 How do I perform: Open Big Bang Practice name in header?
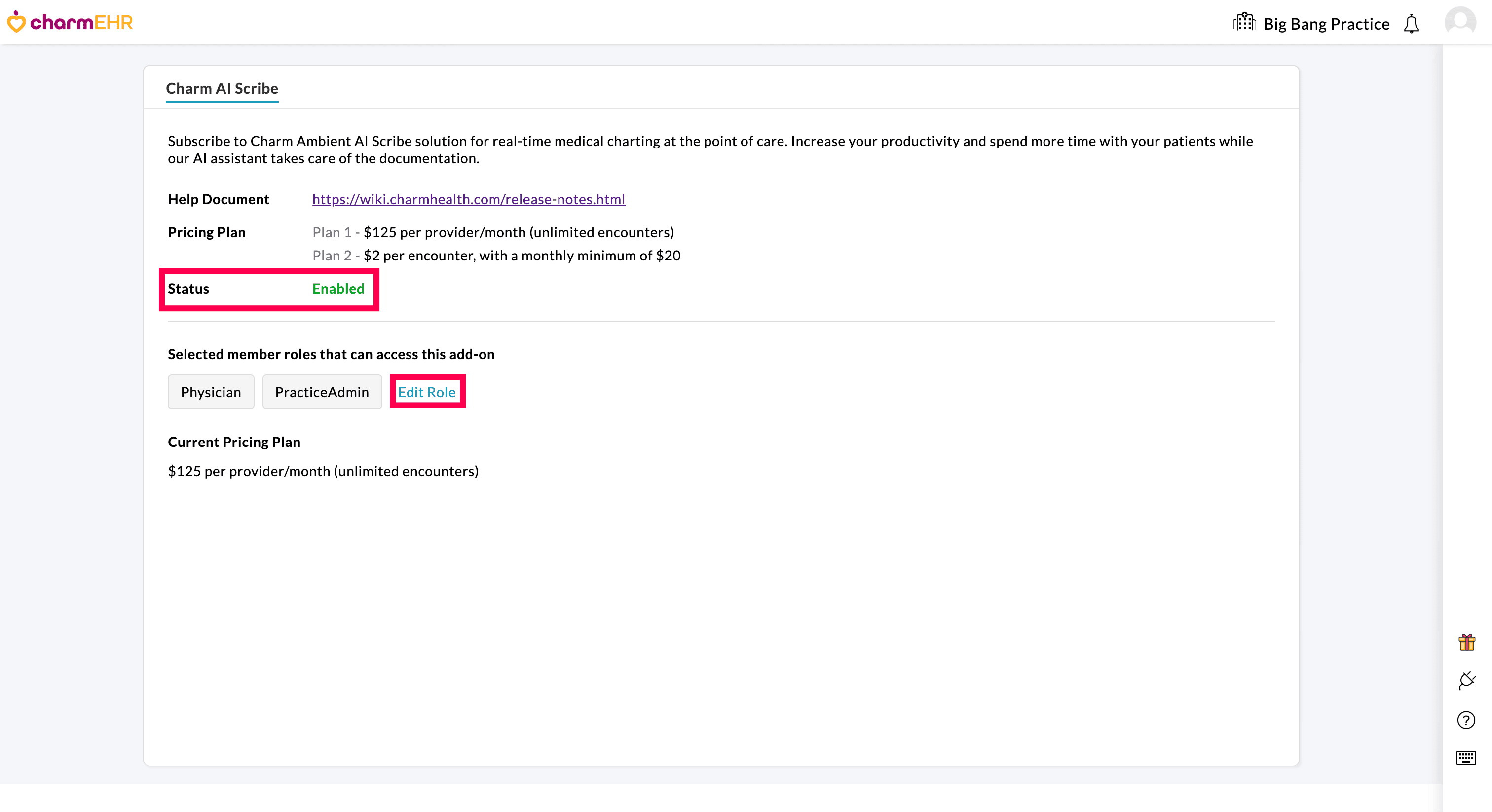(x=1326, y=24)
